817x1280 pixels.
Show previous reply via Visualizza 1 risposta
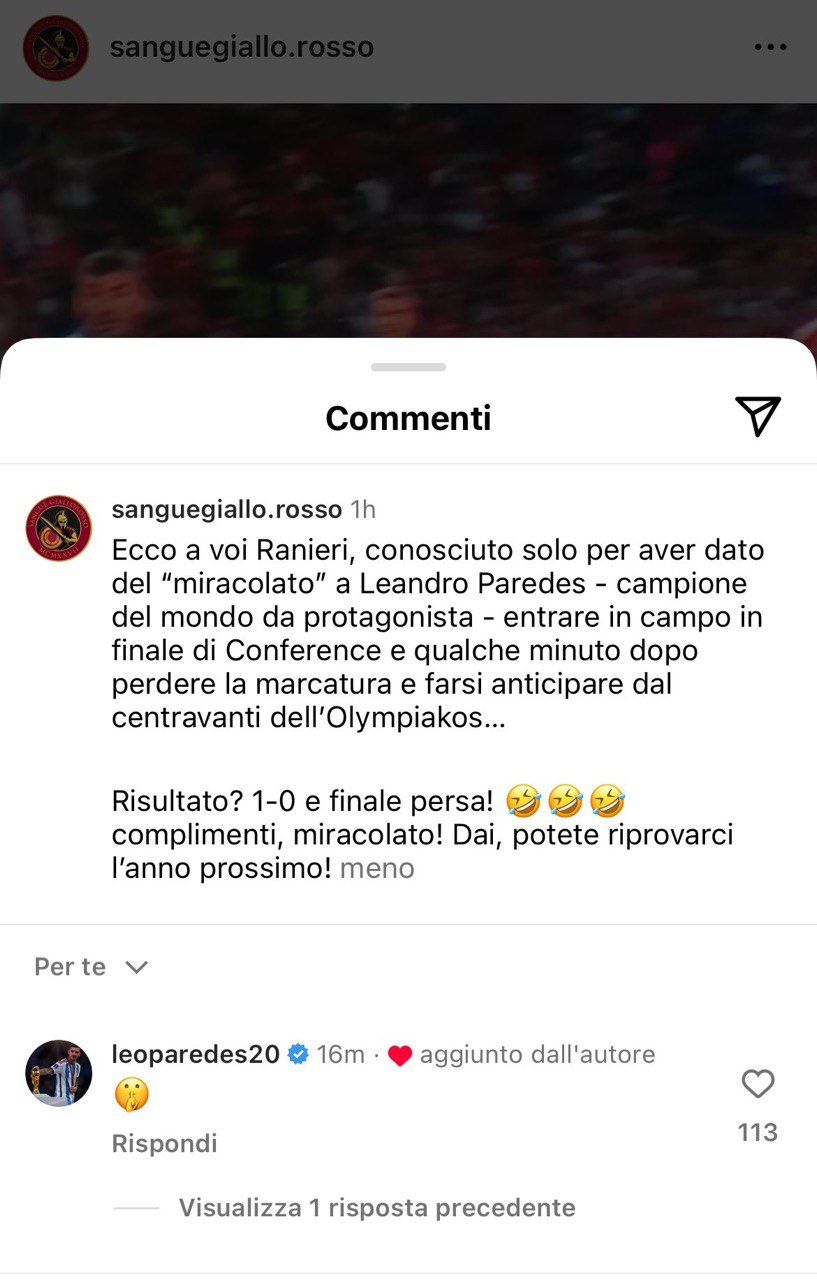[x=377, y=1208]
